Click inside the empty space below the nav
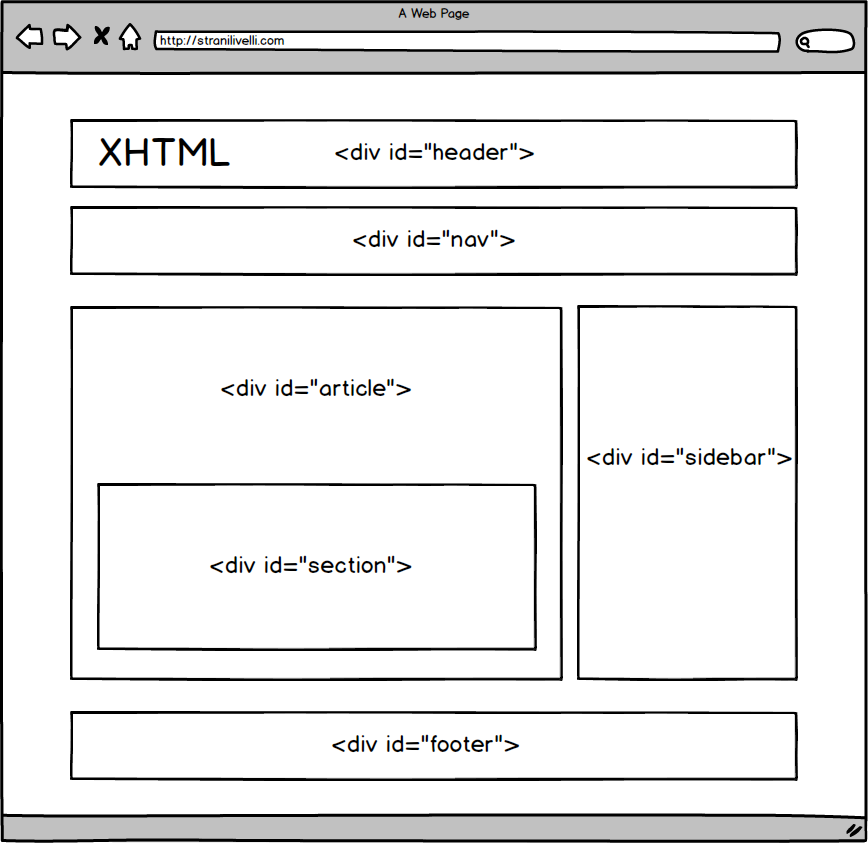Image resolution: width=868 pixels, height=843 pixels. (x=434, y=290)
